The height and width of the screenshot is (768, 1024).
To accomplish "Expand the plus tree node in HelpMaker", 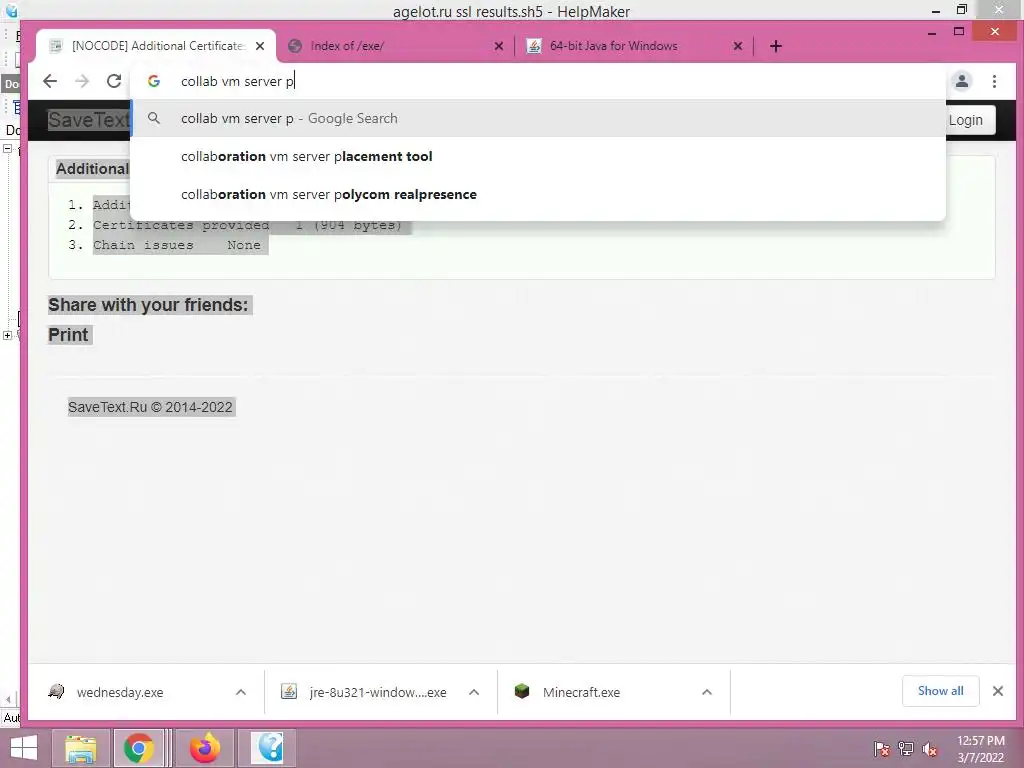I will (x=7, y=336).
